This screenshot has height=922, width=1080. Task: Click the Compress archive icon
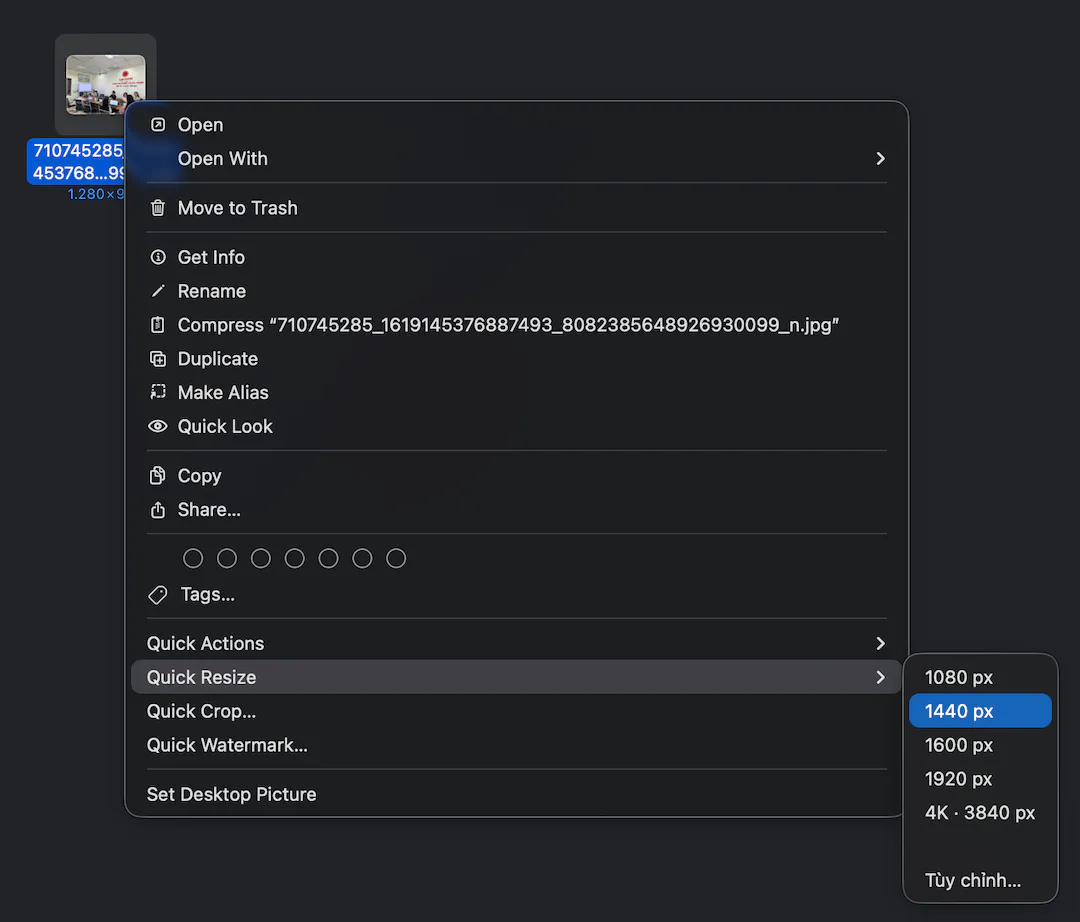[x=158, y=325]
